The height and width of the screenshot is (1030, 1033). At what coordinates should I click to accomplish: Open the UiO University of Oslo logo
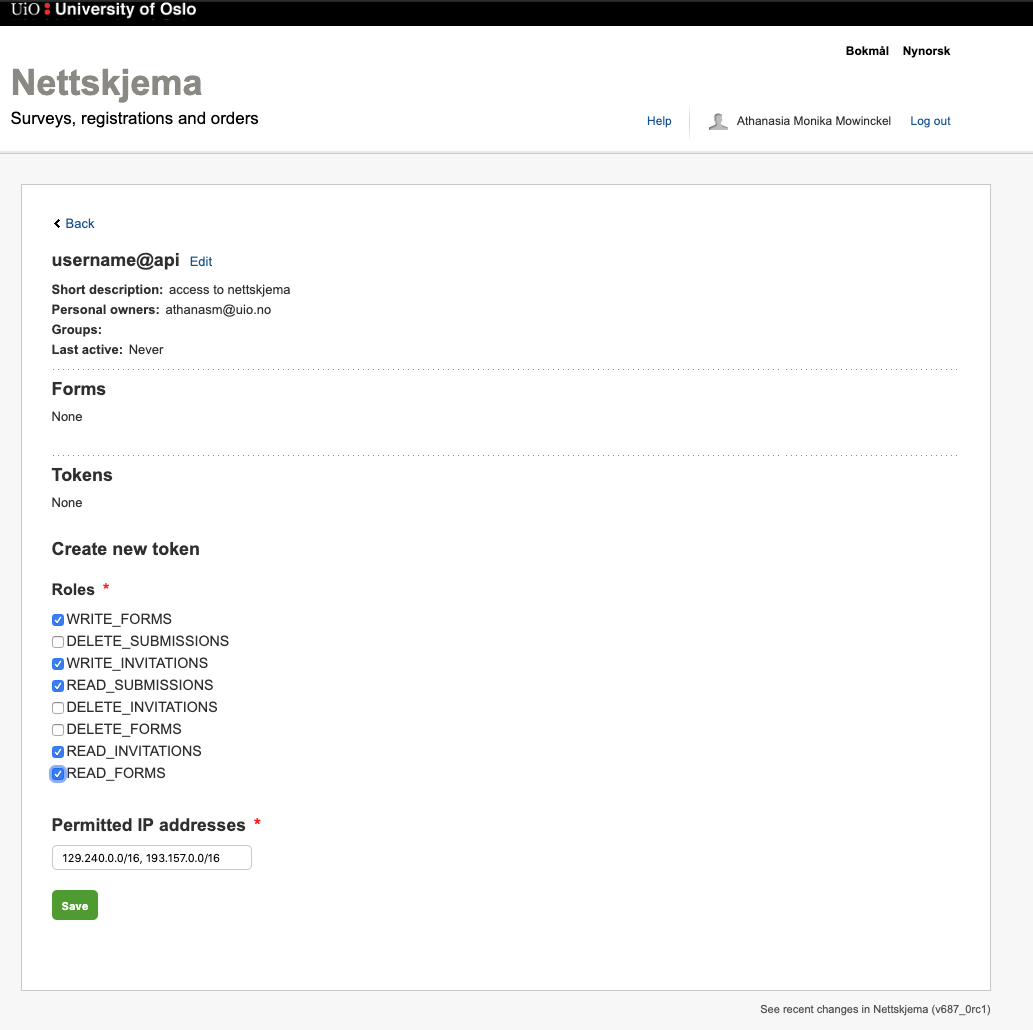[x=103, y=10]
